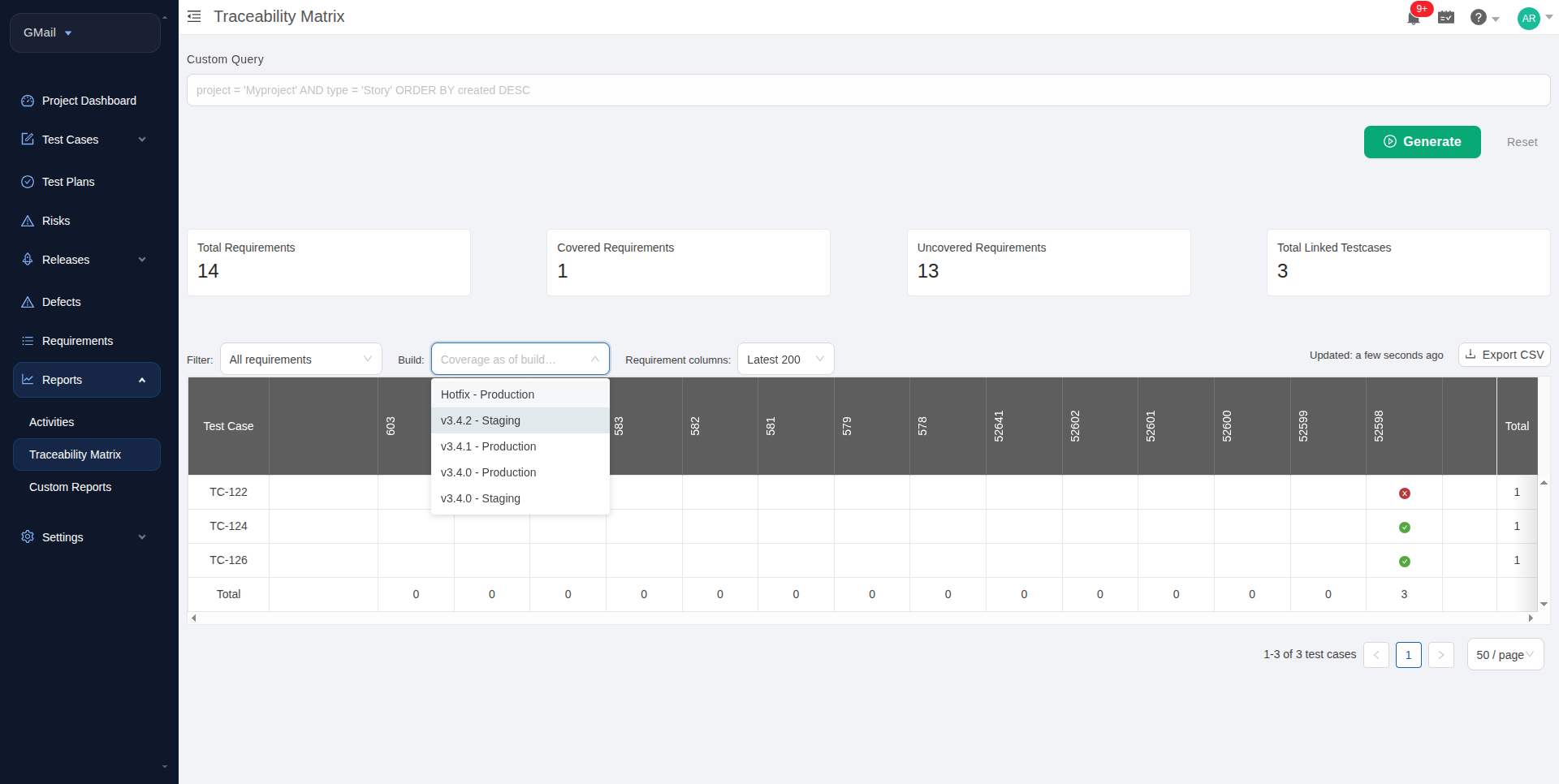Click the Project Dashboard icon
Screen dimensions: 1559x784
pos(28,101)
